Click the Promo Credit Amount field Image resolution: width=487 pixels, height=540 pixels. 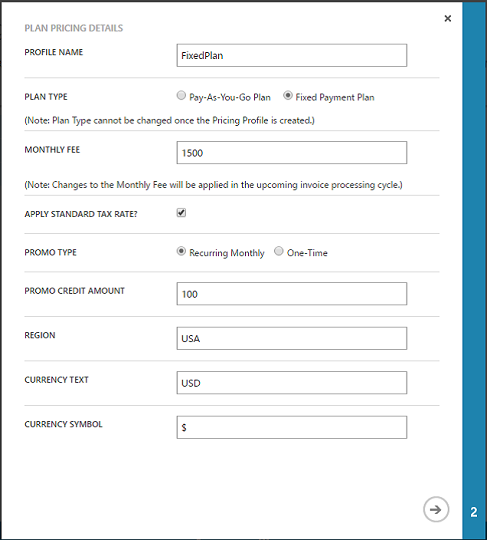coord(292,294)
